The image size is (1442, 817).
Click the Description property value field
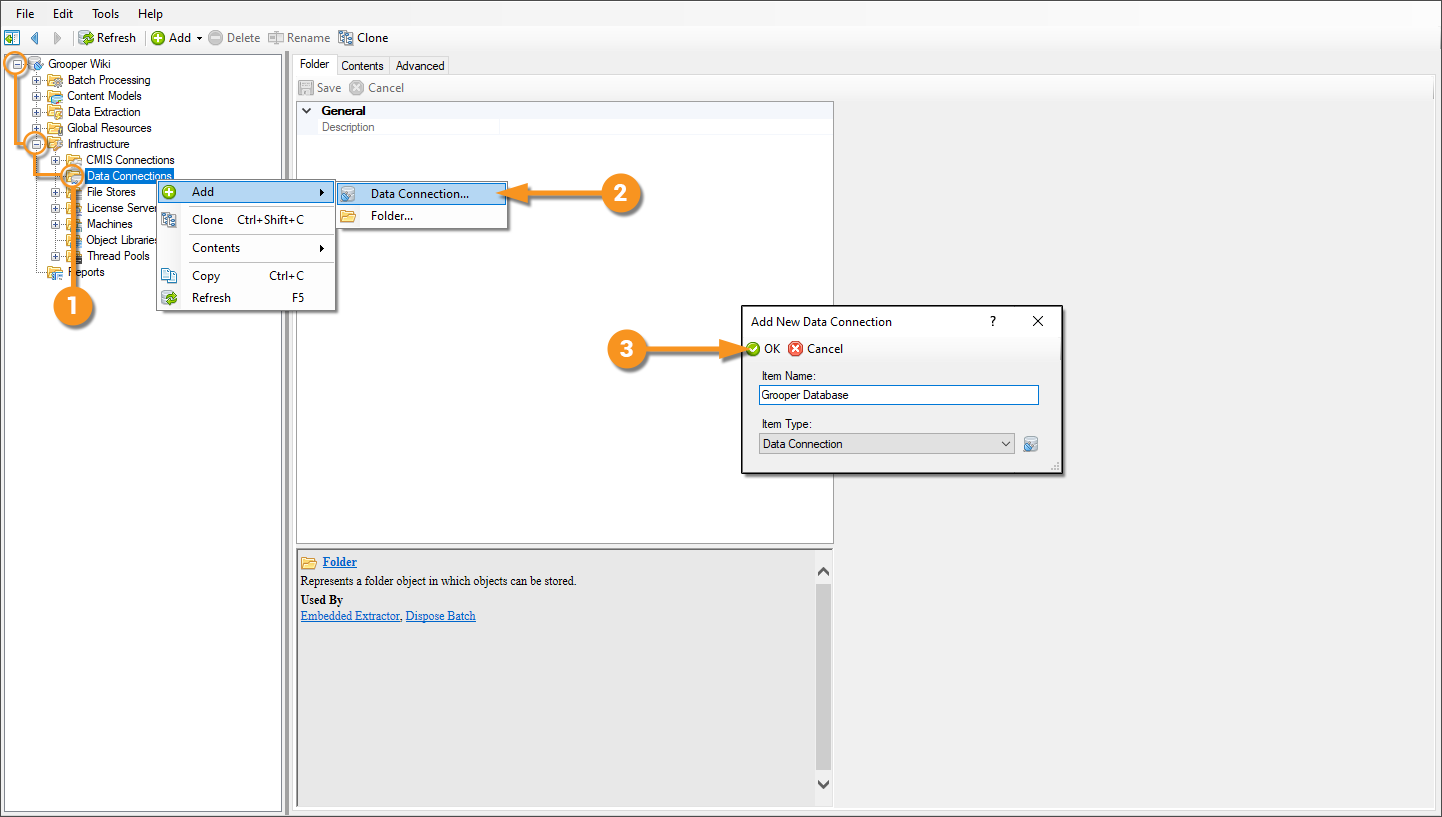[666, 128]
